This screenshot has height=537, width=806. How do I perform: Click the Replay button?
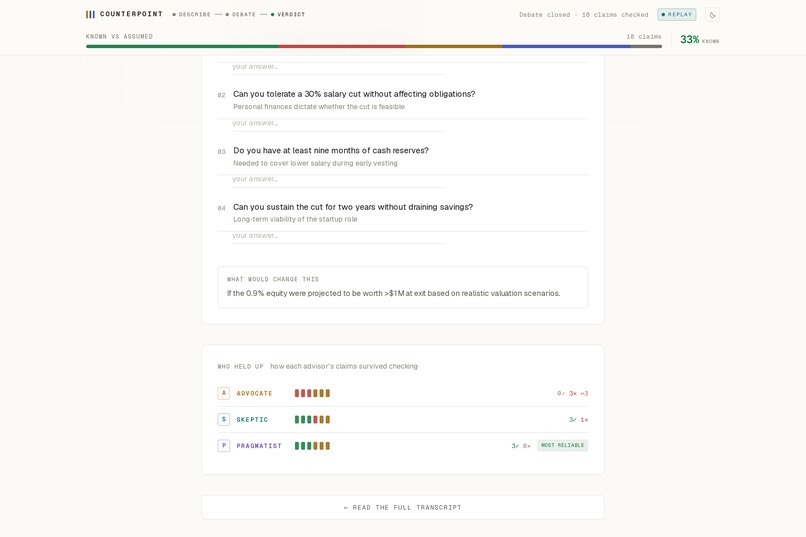(x=677, y=14)
